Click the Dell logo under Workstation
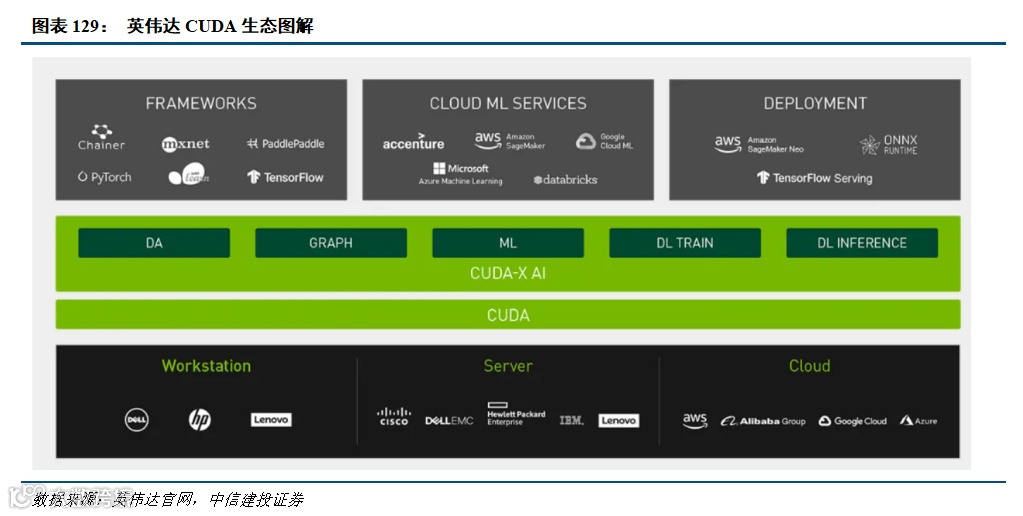Viewport: 1023px width, 516px height. (136, 419)
